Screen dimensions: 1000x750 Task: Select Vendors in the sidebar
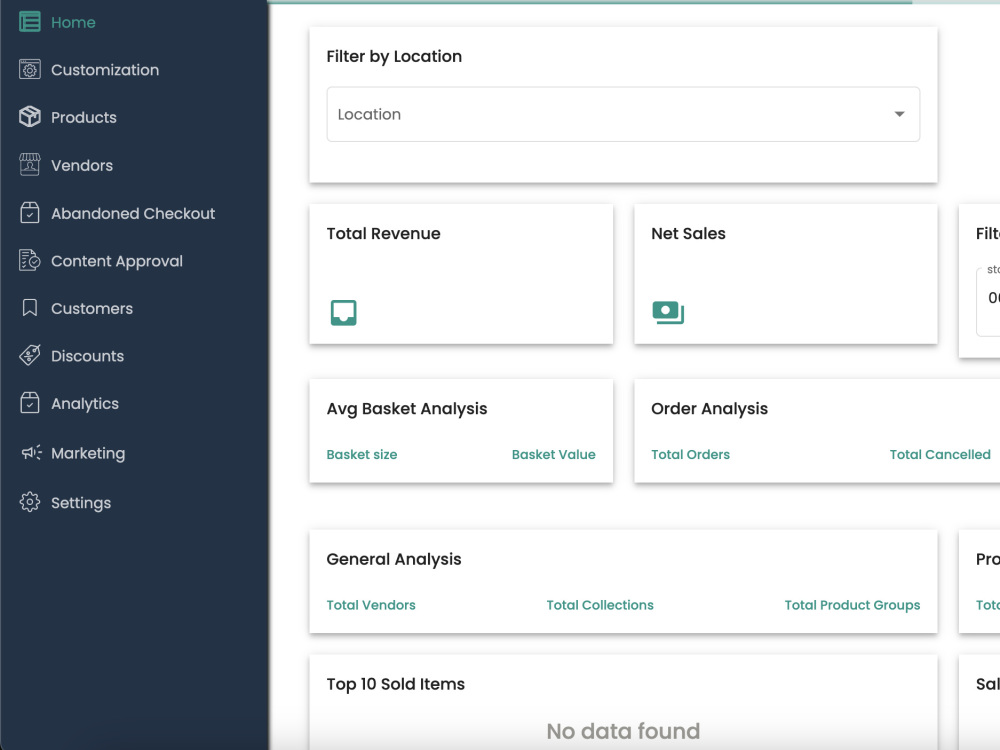[82, 165]
